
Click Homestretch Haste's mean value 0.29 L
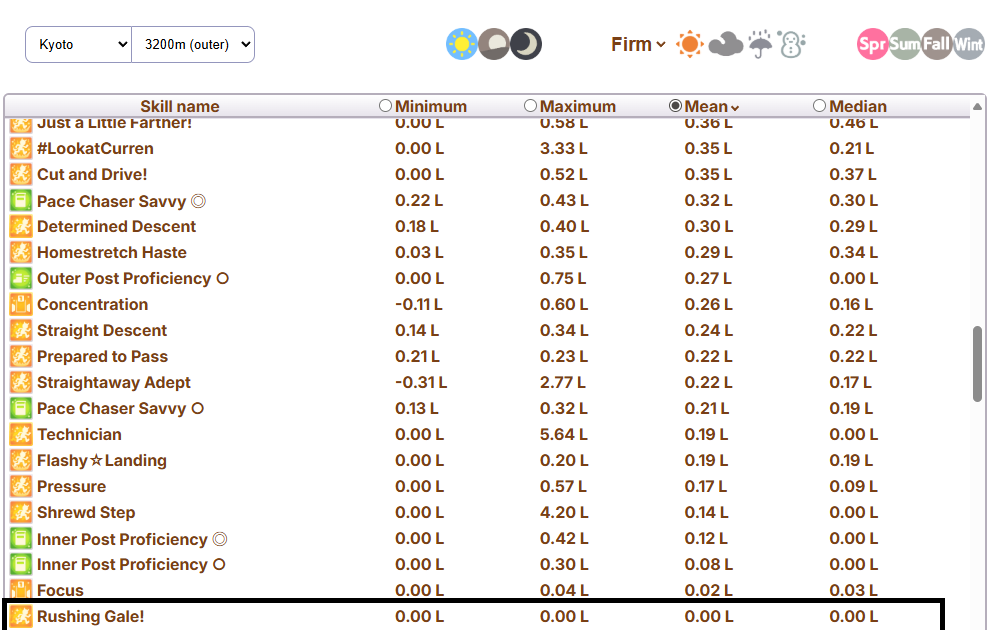pyautogui.click(x=708, y=252)
